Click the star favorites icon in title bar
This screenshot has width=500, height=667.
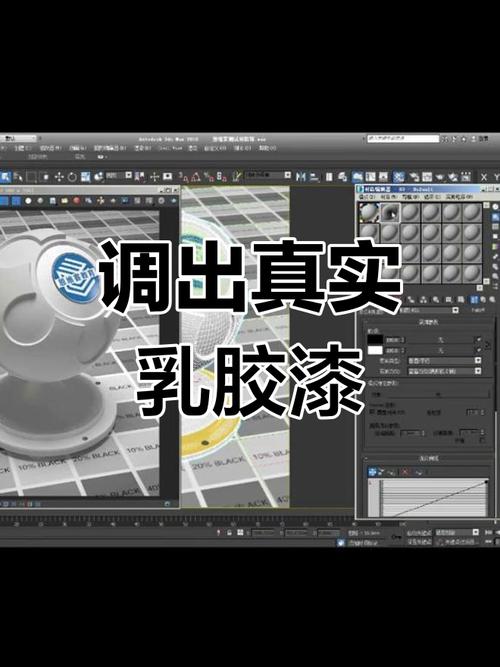coord(463,139)
